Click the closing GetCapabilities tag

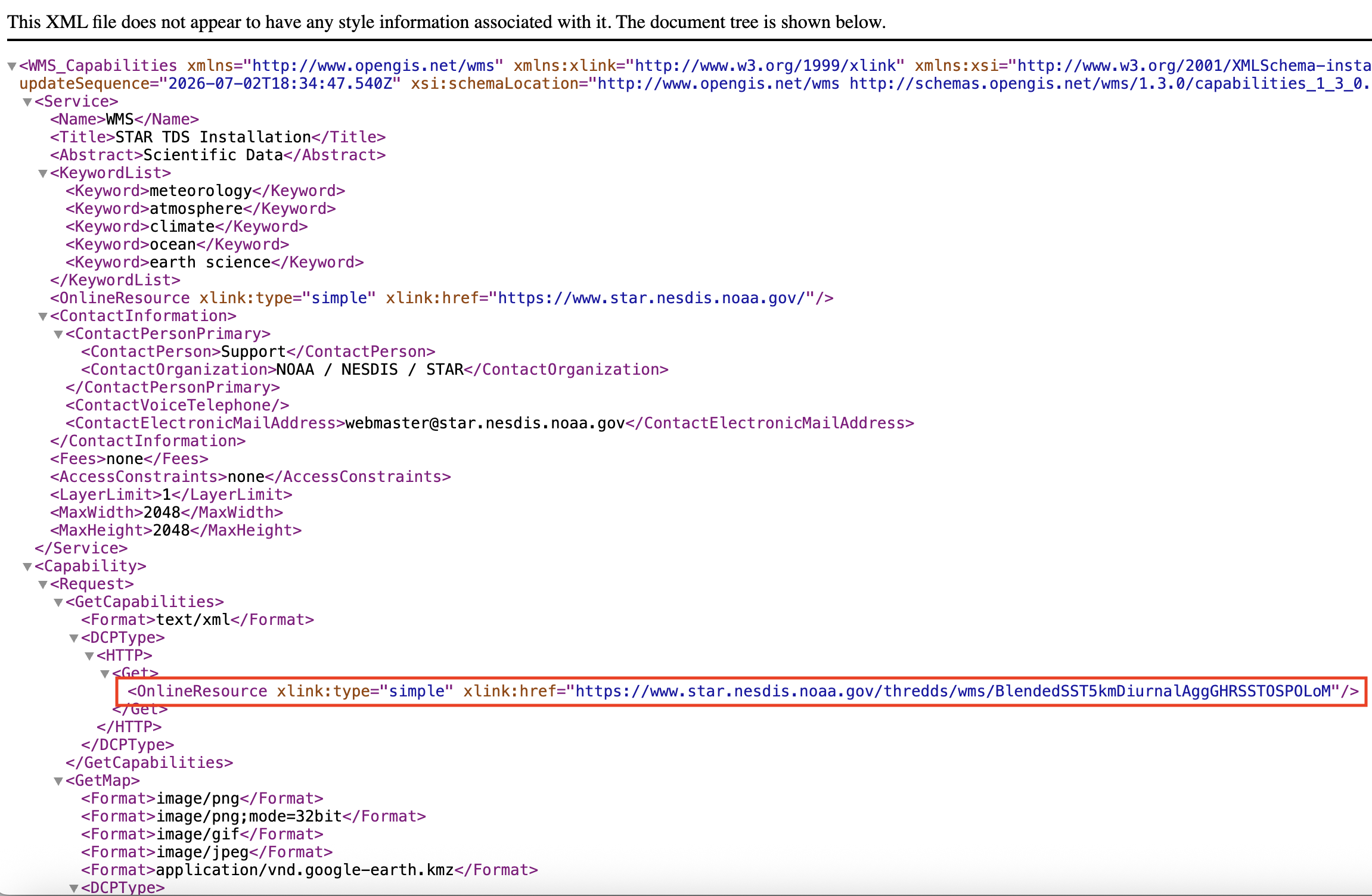[x=150, y=763]
